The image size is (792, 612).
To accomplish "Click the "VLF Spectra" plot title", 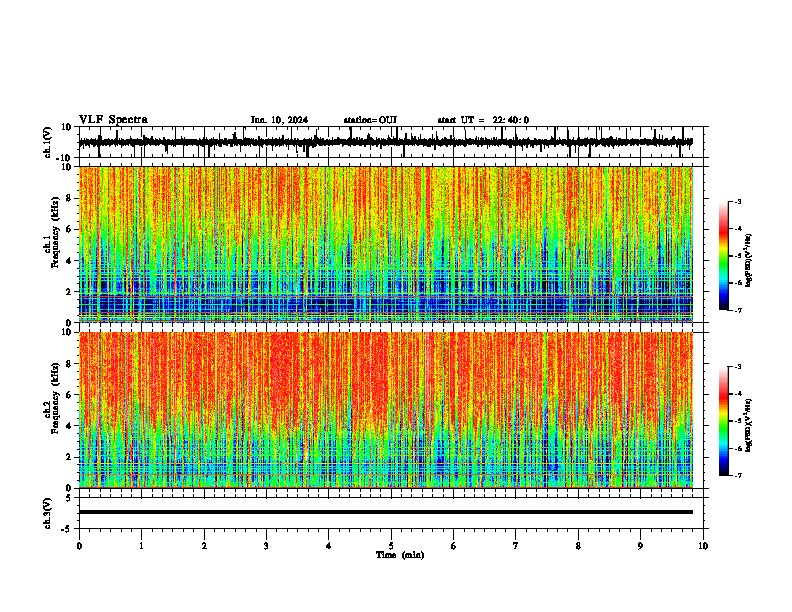I will [113, 120].
